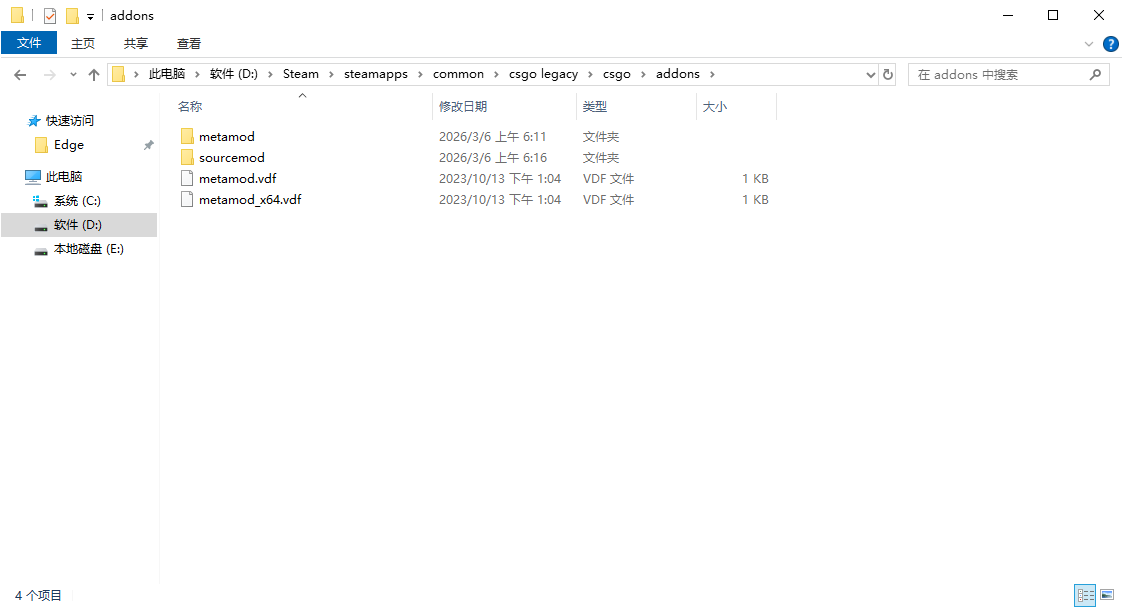Viewport: 1123px width, 608px height.
Task: Refresh the addons folder view
Action: click(888, 74)
